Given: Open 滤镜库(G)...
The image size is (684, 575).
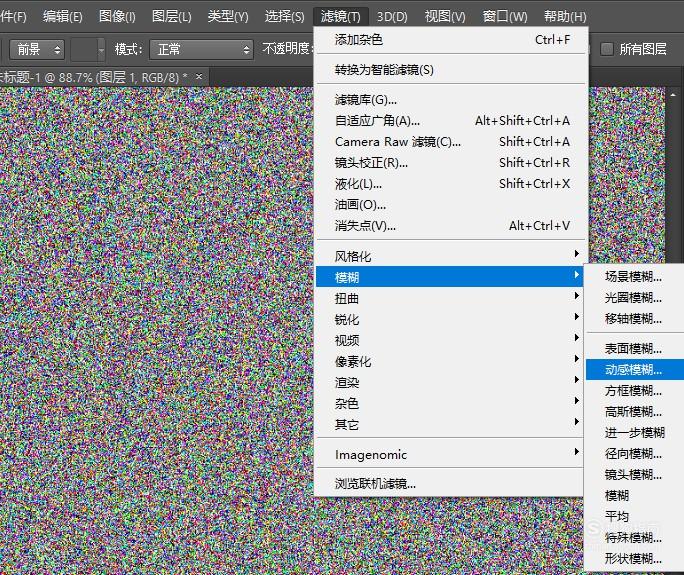Looking at the screenshot, I should [452, 100].
